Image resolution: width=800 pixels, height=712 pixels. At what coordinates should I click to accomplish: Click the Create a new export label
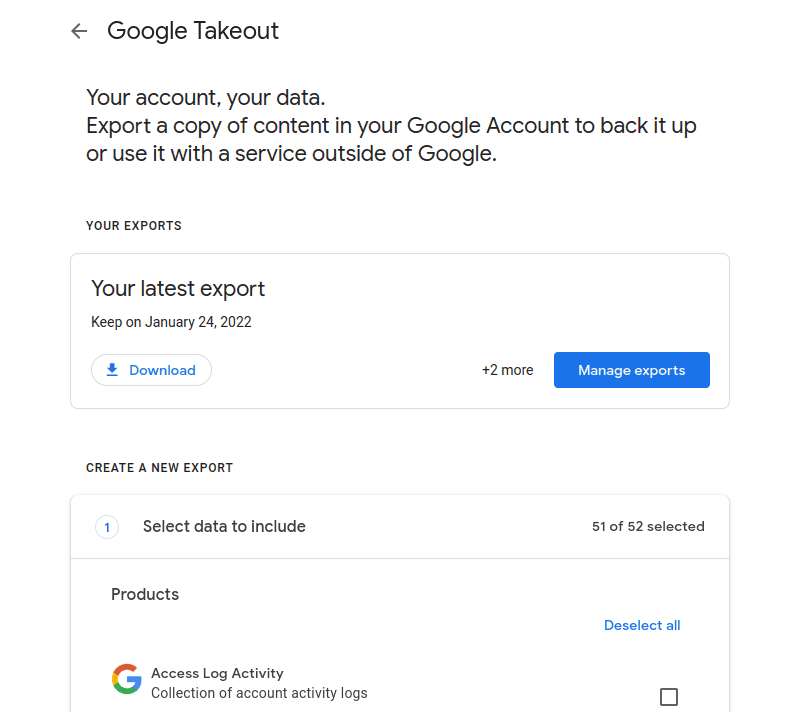tap(159, 468)
